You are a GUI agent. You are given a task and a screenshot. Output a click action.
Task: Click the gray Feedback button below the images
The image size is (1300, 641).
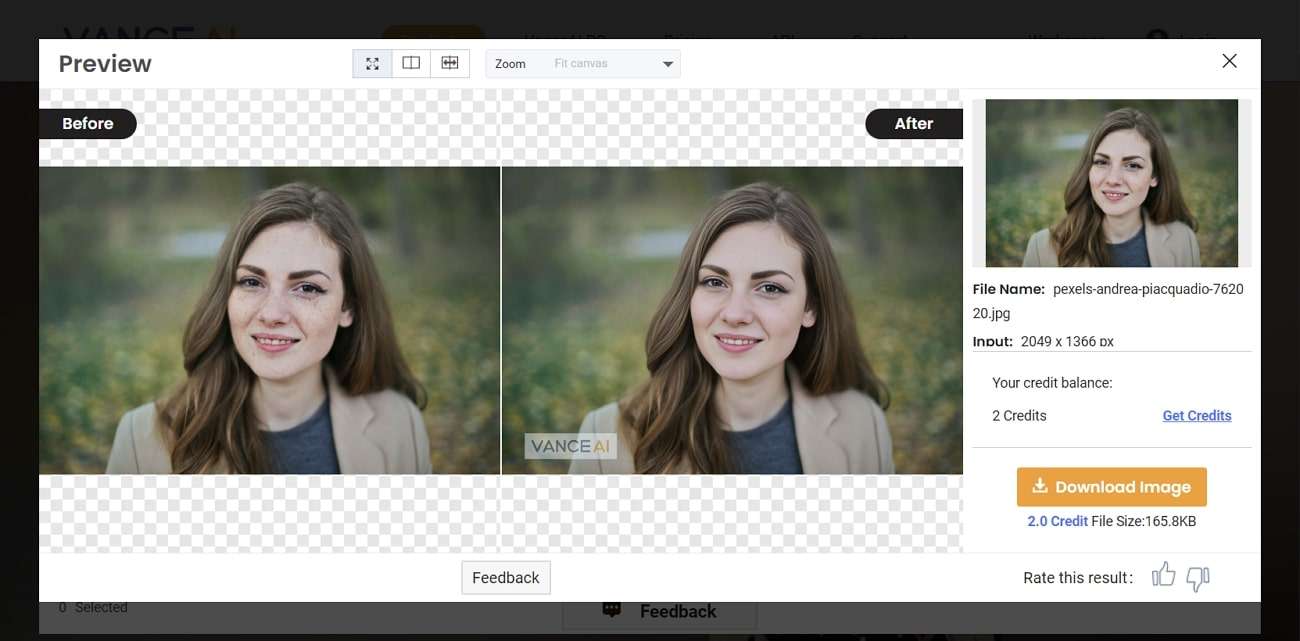(506, 577)
